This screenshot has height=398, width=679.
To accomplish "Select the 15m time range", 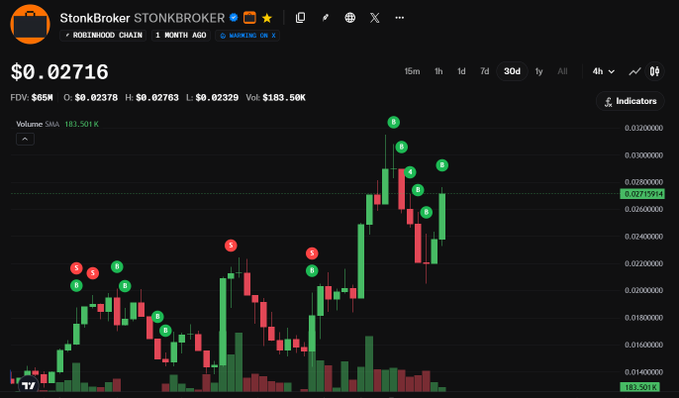I will click(412, 71).
